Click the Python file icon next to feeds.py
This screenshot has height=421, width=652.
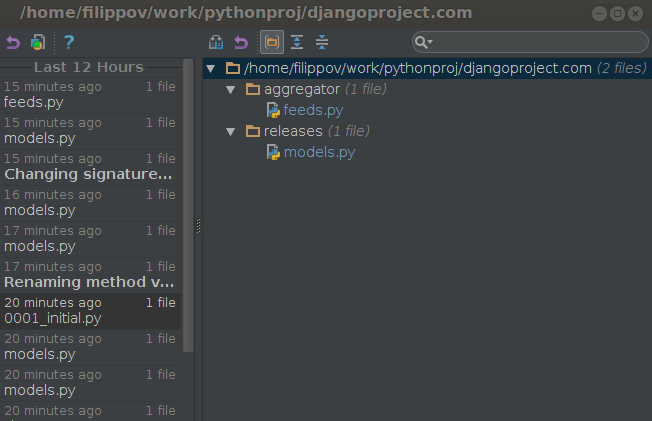tap(273, 110)
